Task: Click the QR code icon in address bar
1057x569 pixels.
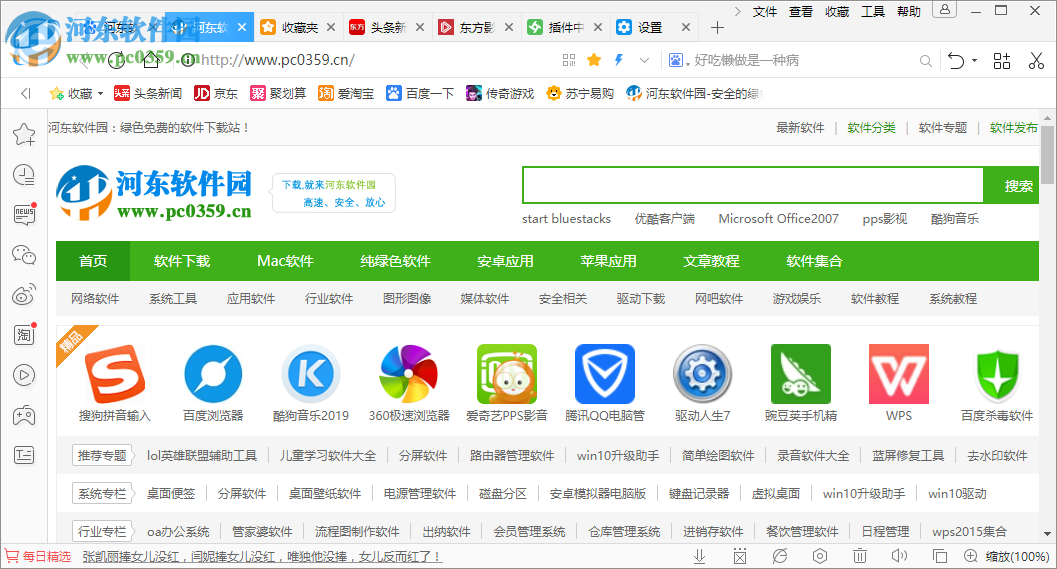Action: click(x=569, y=60)
